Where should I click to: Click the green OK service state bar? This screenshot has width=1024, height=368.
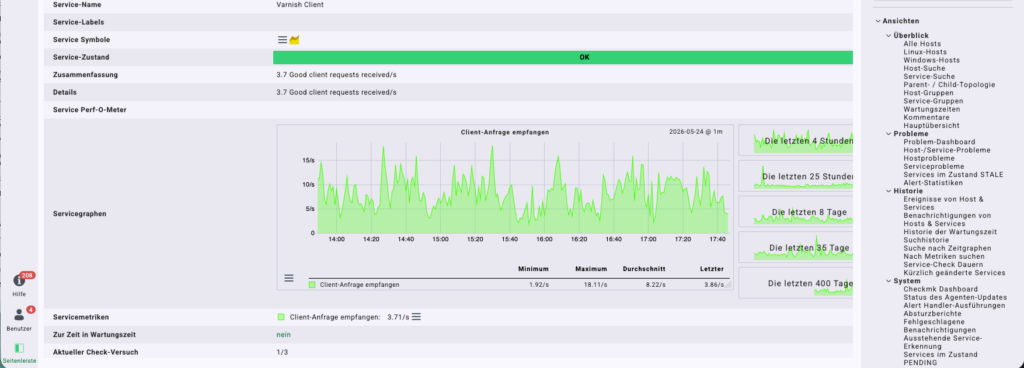(563, 57)
